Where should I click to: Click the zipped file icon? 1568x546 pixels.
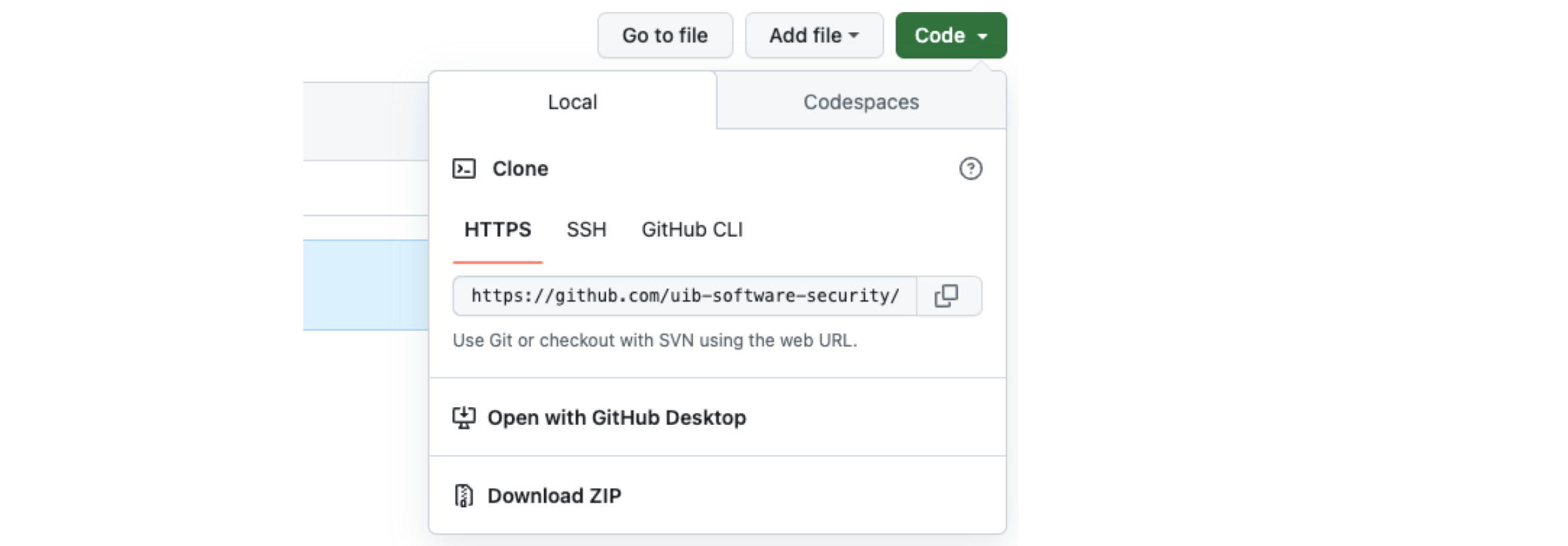point(463,496)
